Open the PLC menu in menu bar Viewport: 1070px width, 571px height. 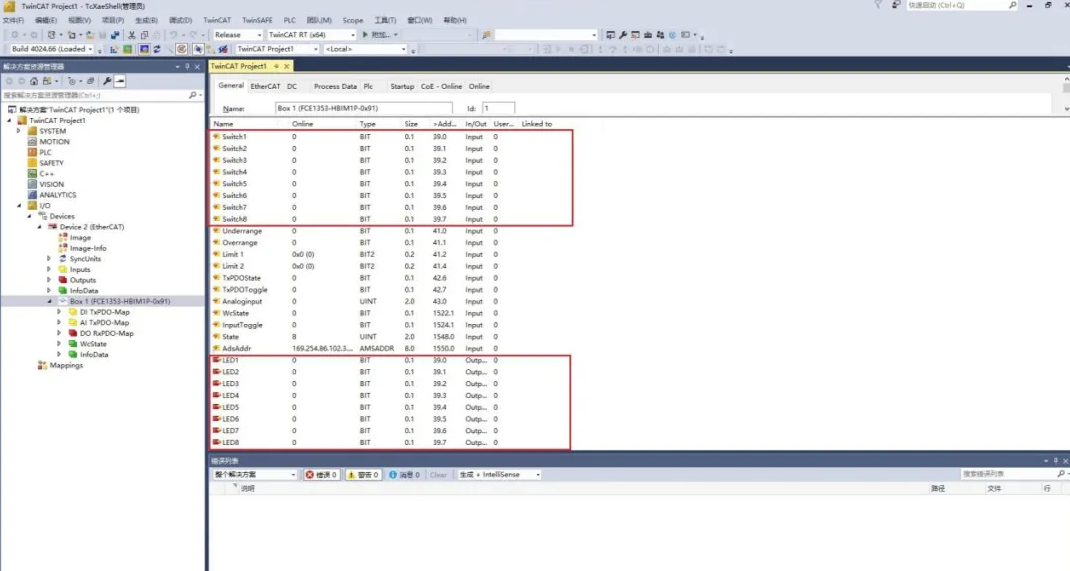(289, 20)
